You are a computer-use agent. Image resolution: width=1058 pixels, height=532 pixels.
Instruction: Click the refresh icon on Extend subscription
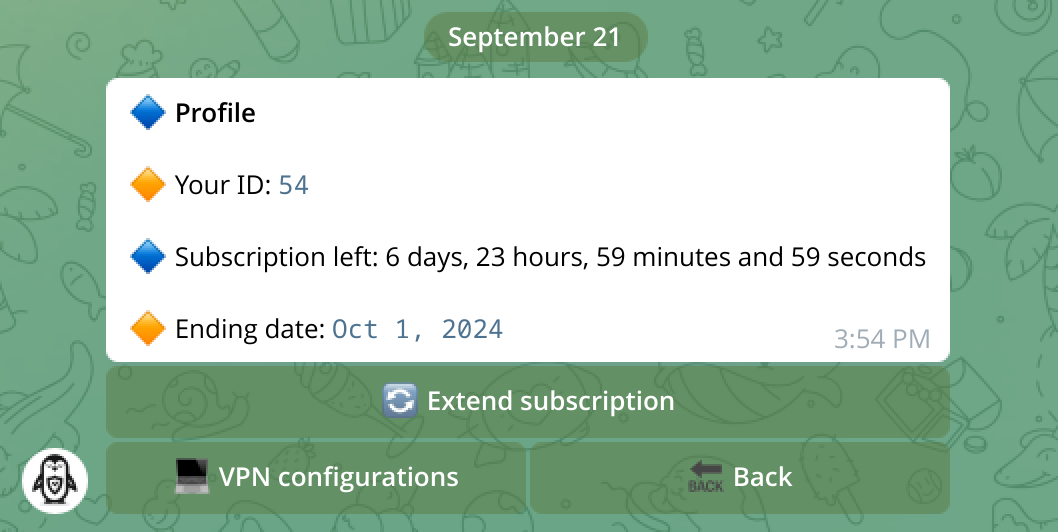pos(399,402)
